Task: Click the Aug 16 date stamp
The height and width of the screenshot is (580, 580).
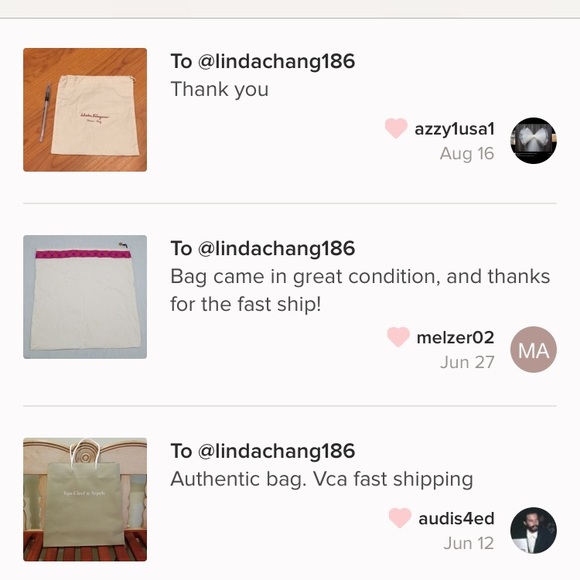Action: click(467, 154)
